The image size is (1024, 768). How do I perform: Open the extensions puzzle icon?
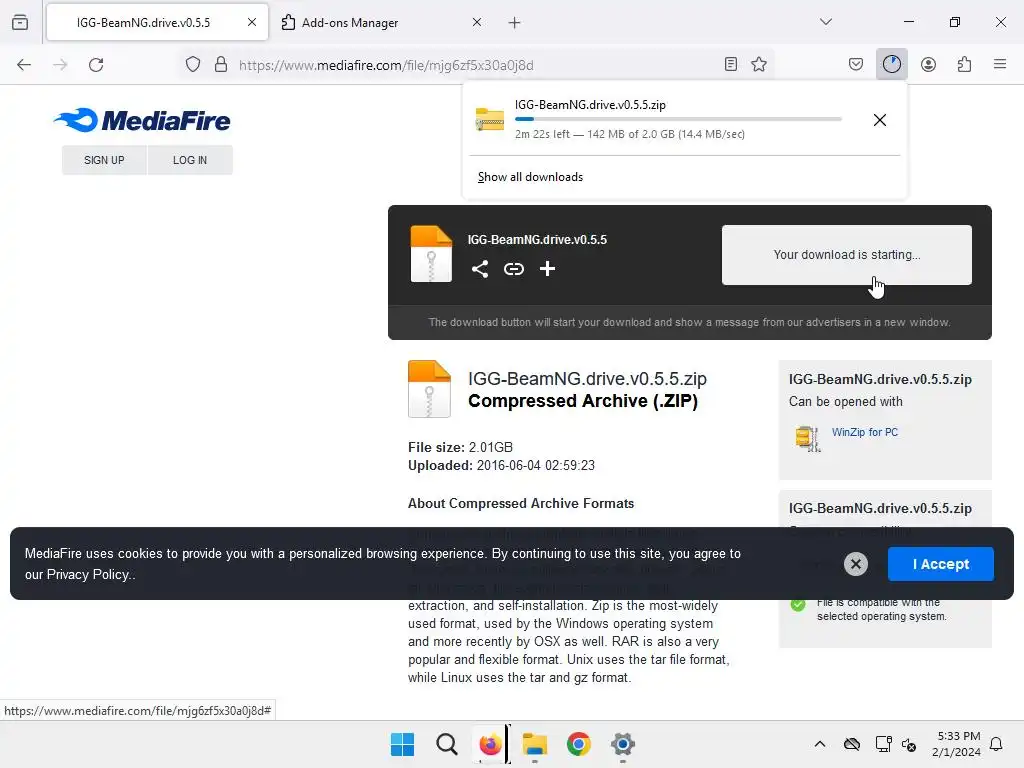coord(964,64)
